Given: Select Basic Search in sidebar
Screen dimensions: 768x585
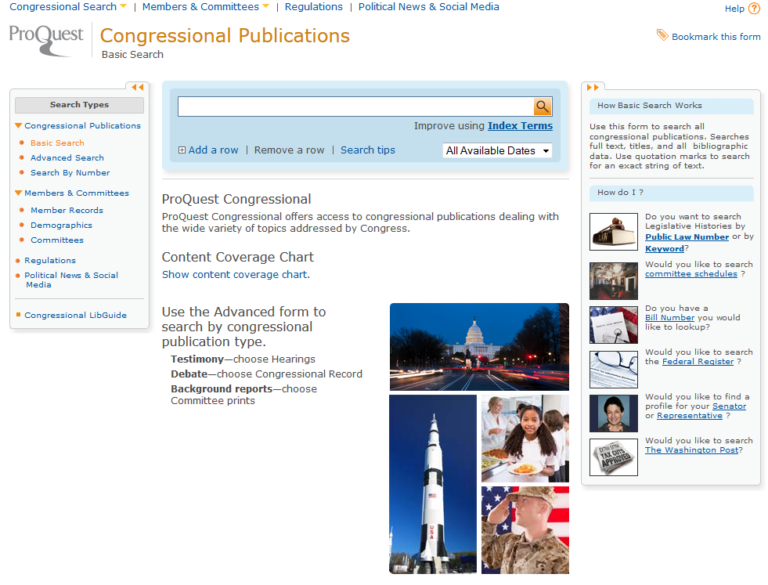Looking at the screenshot, I should [57, 143].
